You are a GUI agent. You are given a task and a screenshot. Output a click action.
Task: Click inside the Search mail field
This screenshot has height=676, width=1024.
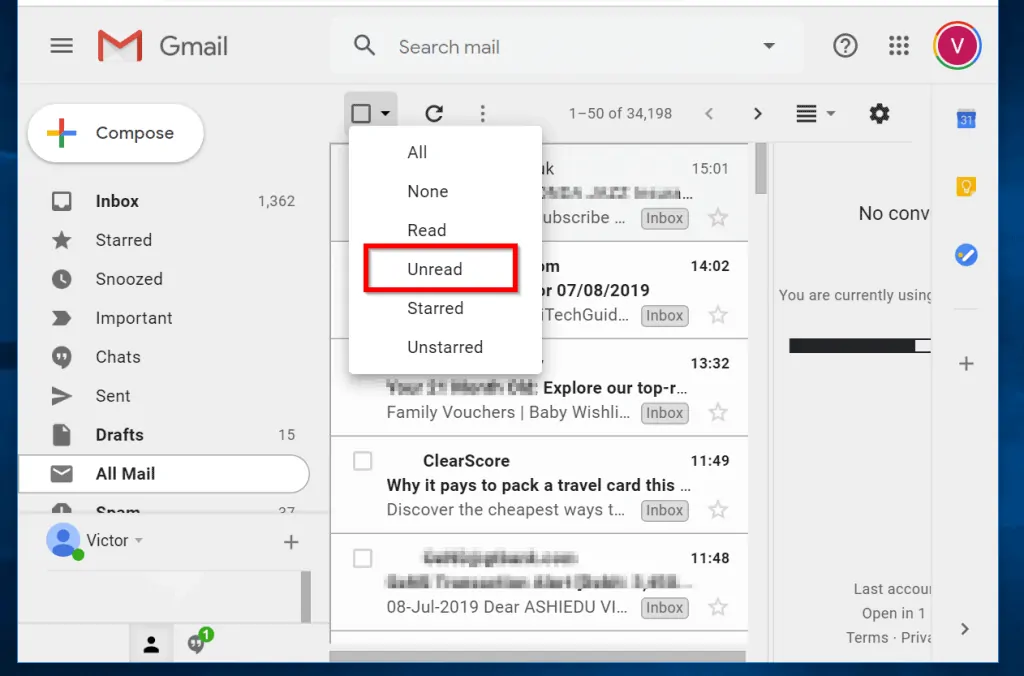(x=500, y=46)
